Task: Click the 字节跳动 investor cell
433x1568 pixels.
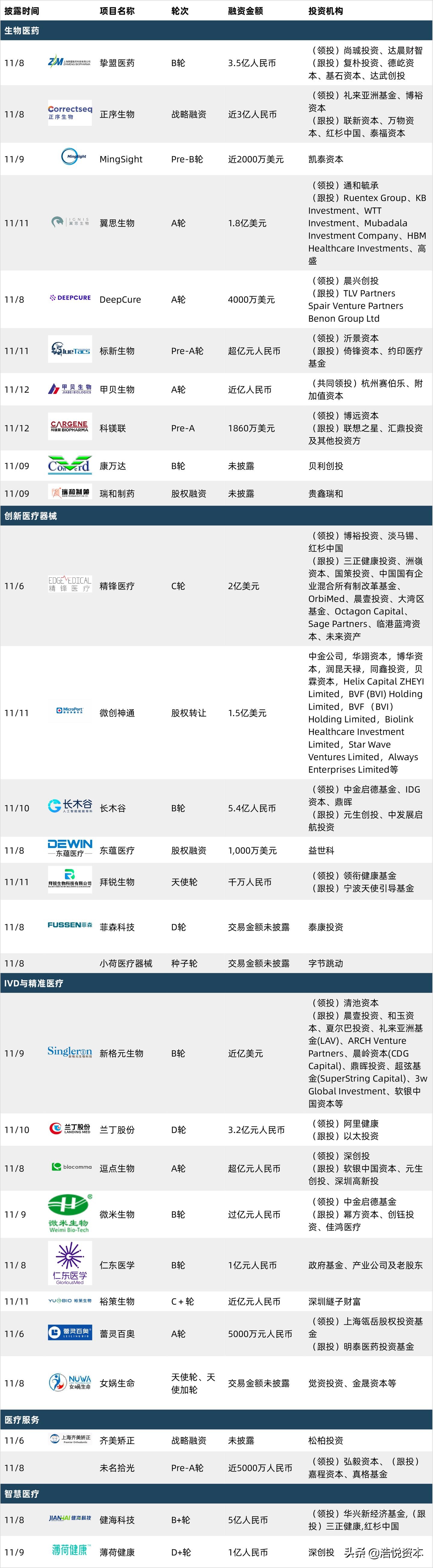Action: [x=326, y=964]
